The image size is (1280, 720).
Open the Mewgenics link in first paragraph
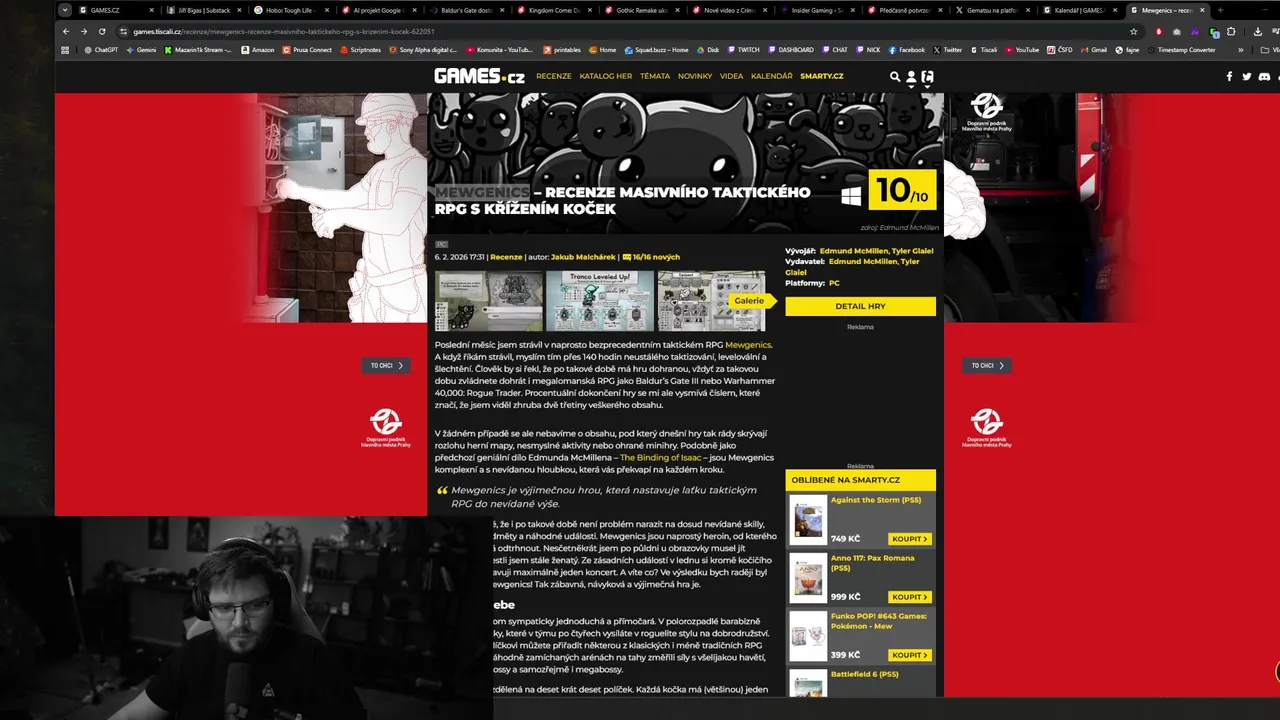748,345
